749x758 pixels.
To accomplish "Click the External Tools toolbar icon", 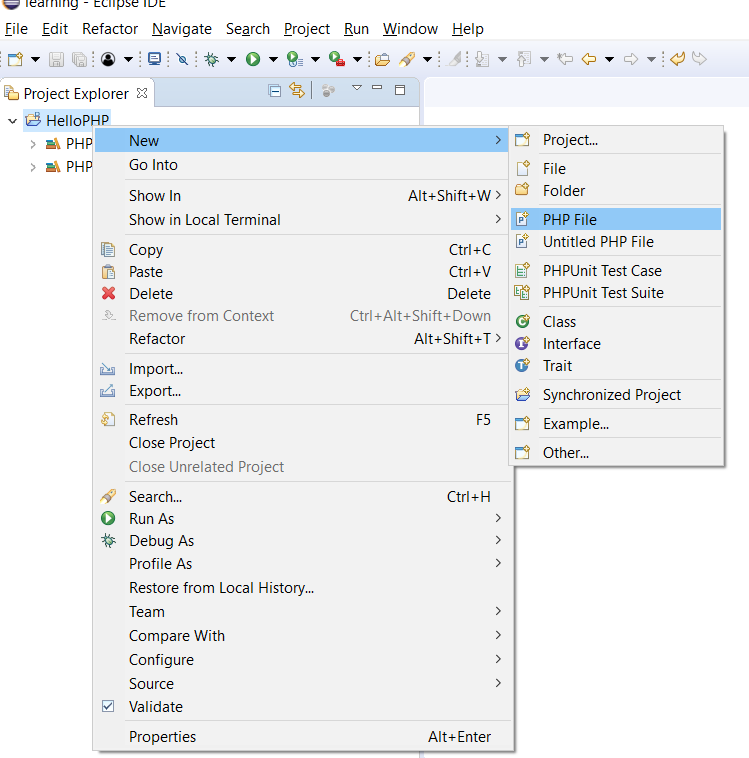I will (337, 59).
